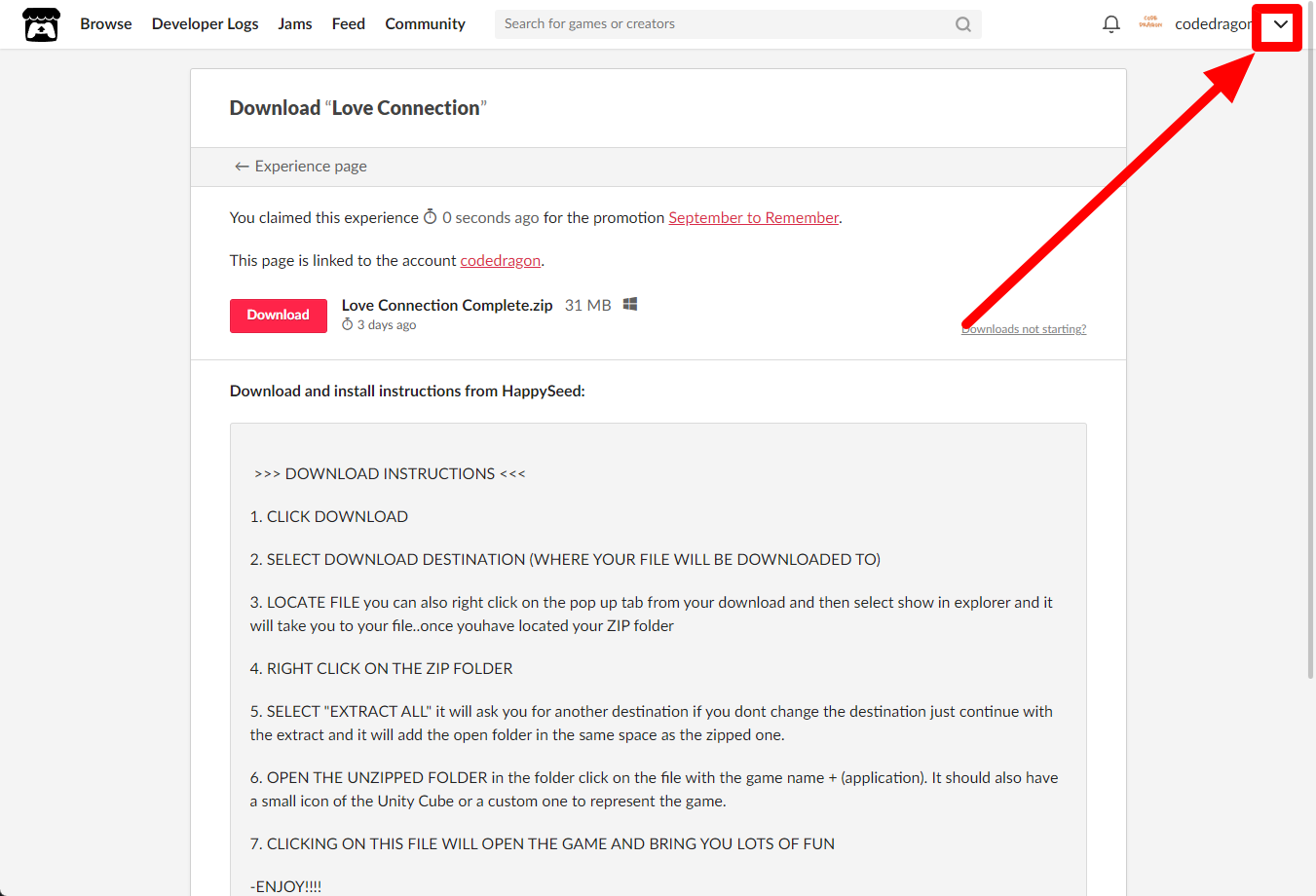Open the linked codedragon account link
1316x896 pixels.
[500, 261]
